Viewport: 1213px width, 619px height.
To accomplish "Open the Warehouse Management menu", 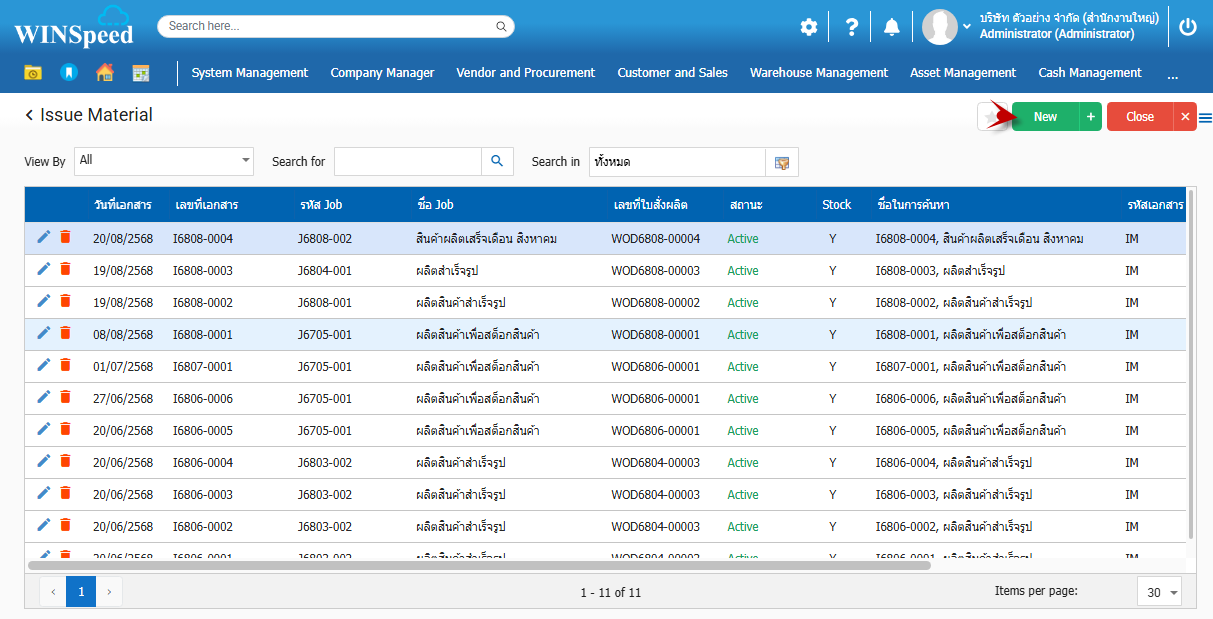I will click(818, 73).
